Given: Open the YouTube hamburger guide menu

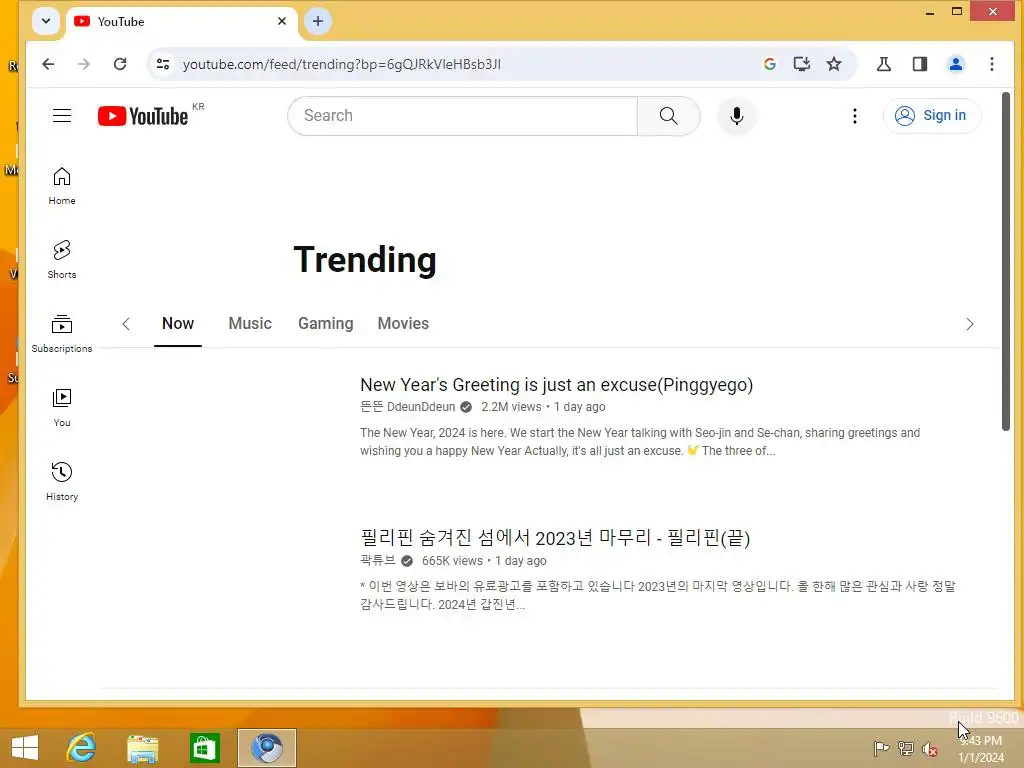Looking at the screenshot, I should pyautogui.click(x=62, y=116).
